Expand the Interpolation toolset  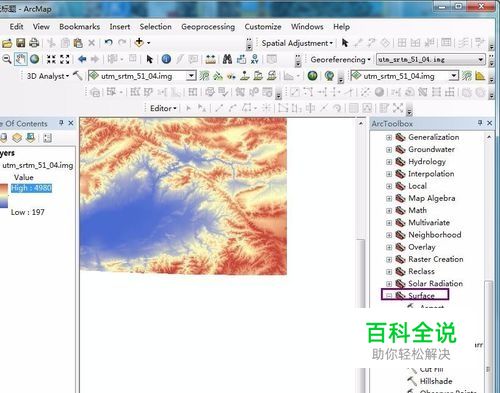tap(389, 174)
